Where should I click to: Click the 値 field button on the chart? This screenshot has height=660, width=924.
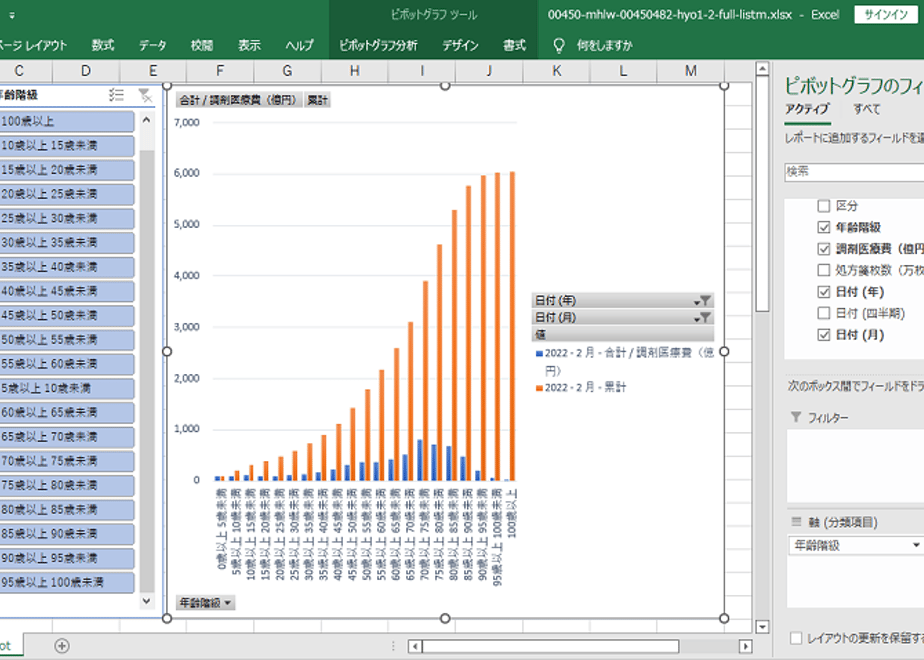(x=622, y=335)
